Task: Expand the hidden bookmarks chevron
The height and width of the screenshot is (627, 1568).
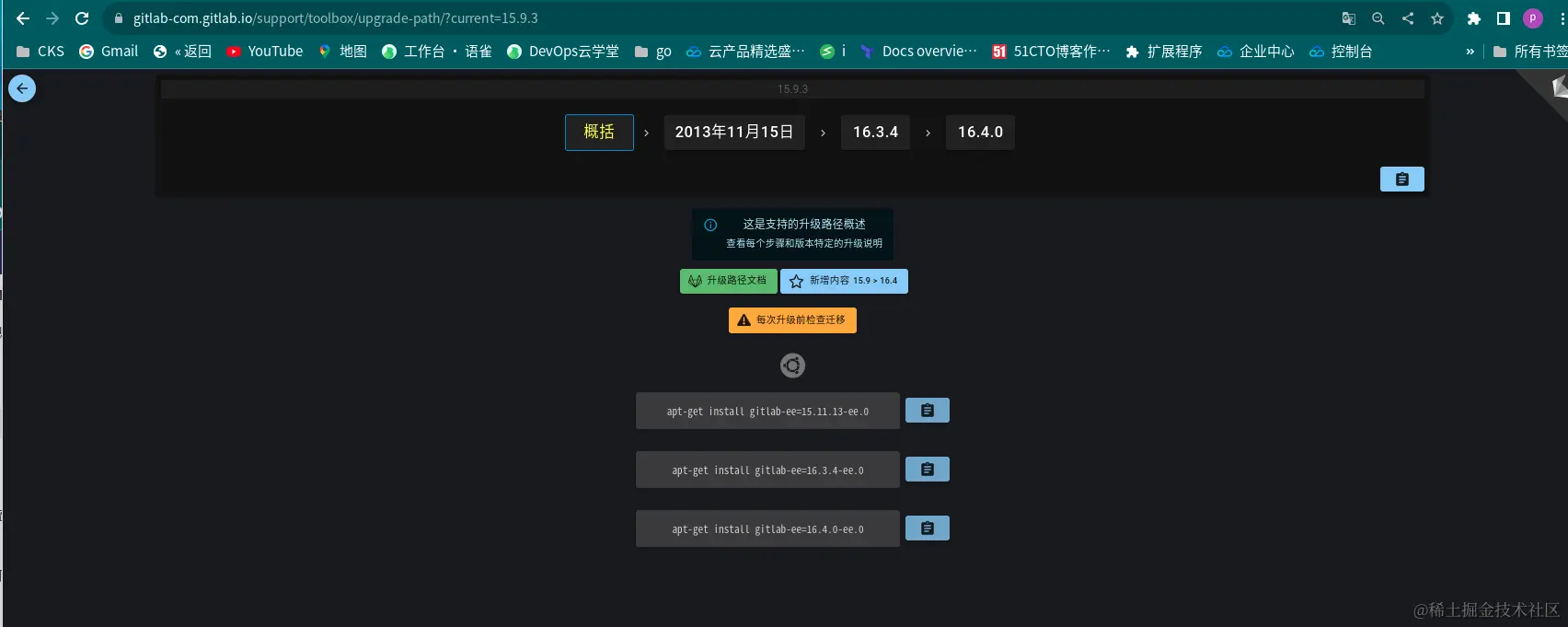Action: [1470, 52]
